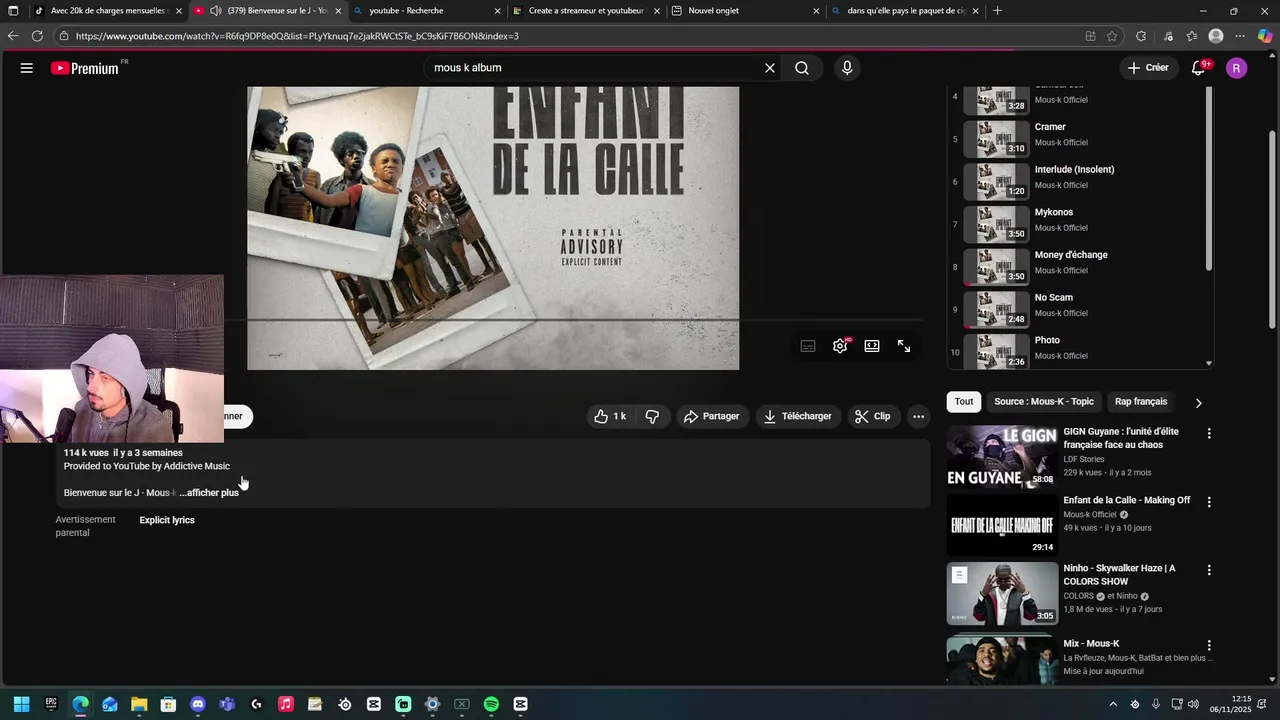
Task: Start voice search with the microphone
Action: 847,68
